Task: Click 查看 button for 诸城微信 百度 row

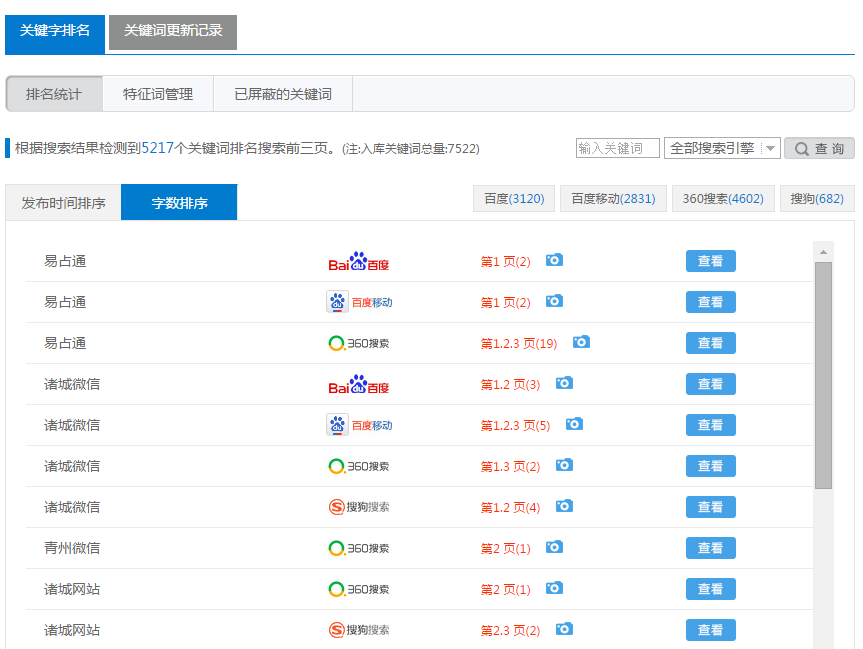Action: click(x=710, y=384)
